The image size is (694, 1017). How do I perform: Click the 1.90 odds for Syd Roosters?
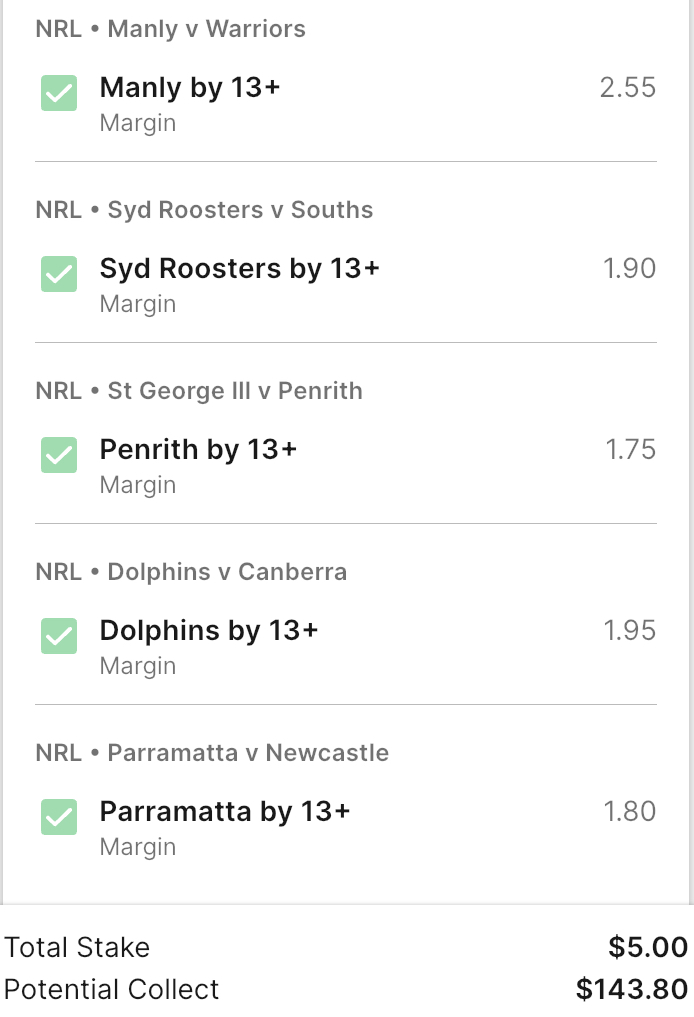pos(630,269)
